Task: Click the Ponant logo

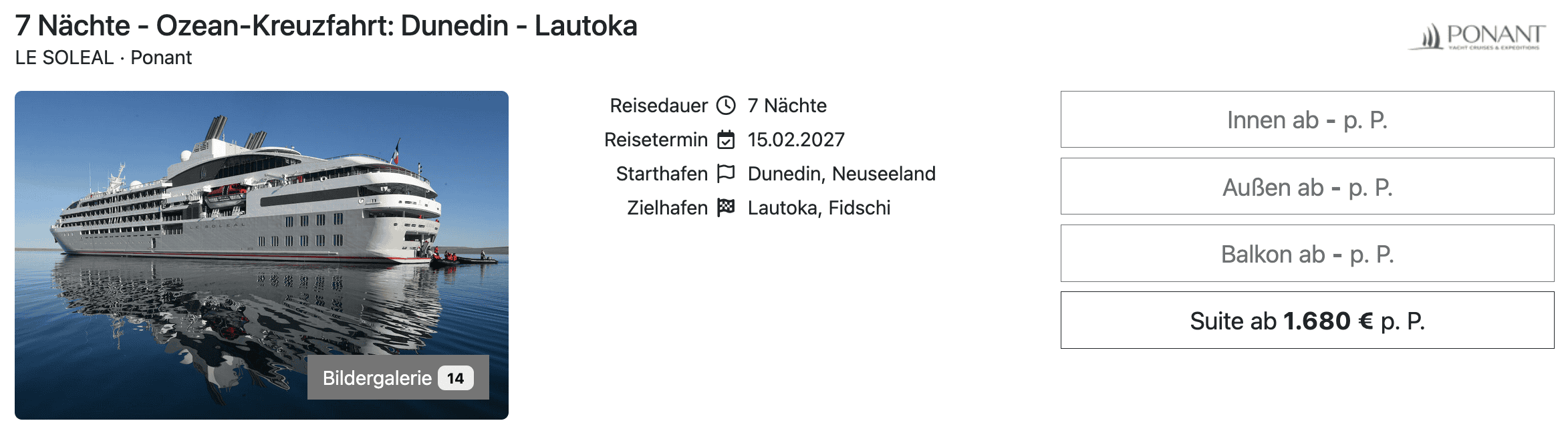Action: tap(1477, 37)
